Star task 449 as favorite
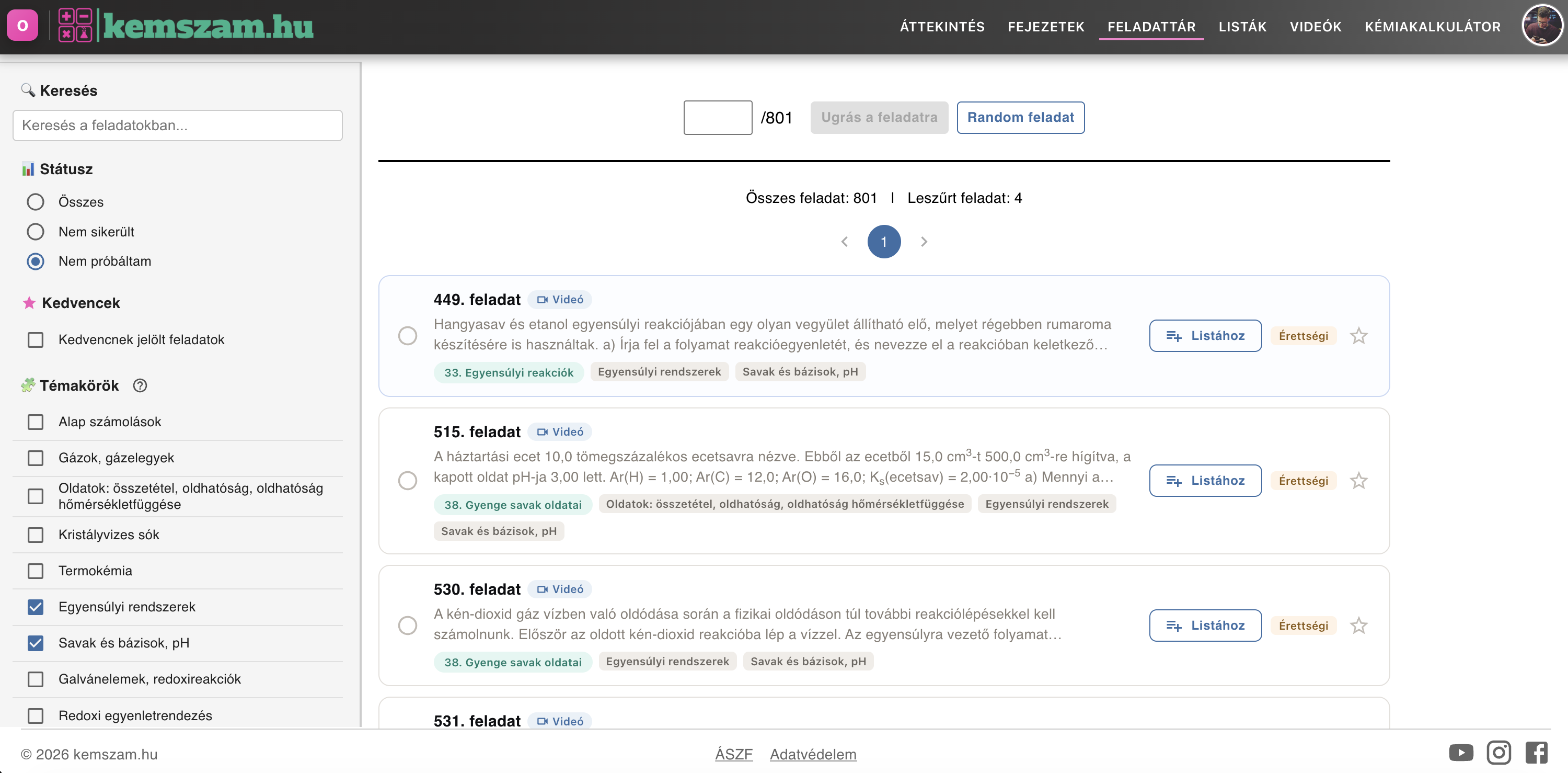Screen dimensions: 1568x773 point(1358,336)
